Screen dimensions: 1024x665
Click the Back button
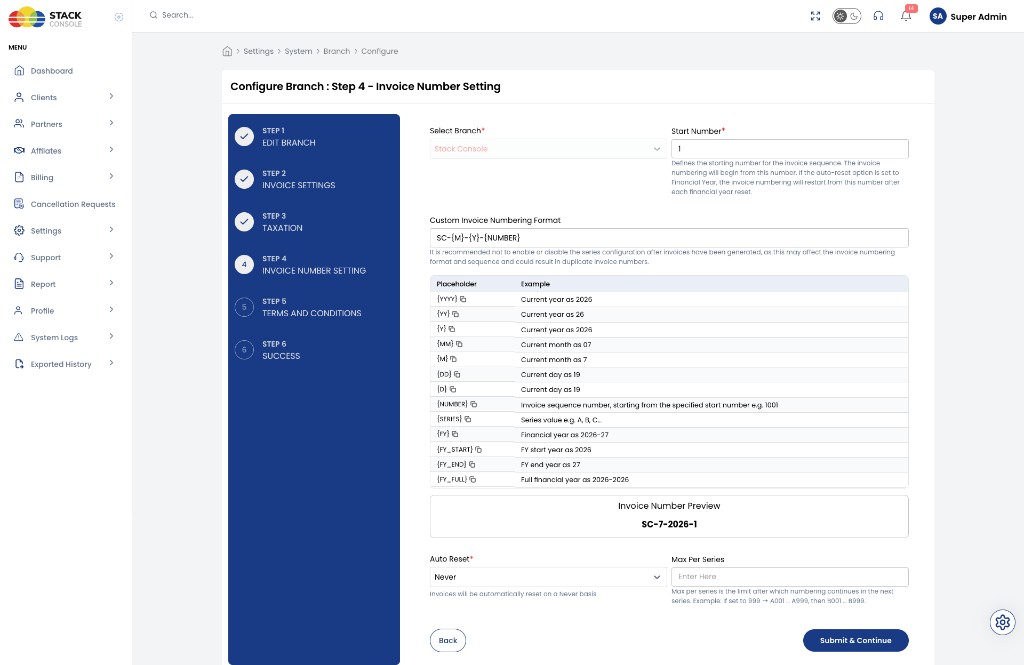448,640
